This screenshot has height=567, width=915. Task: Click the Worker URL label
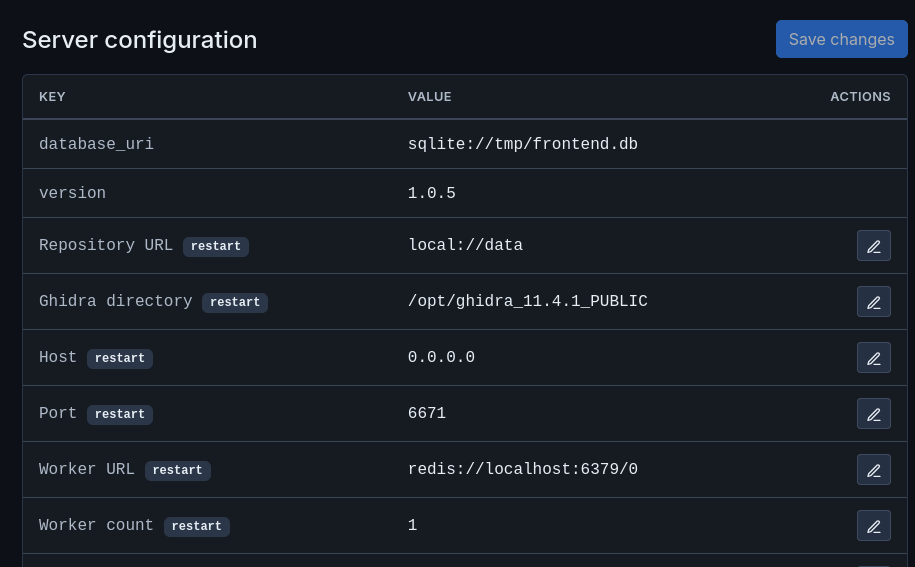click(x=86, y=469)
